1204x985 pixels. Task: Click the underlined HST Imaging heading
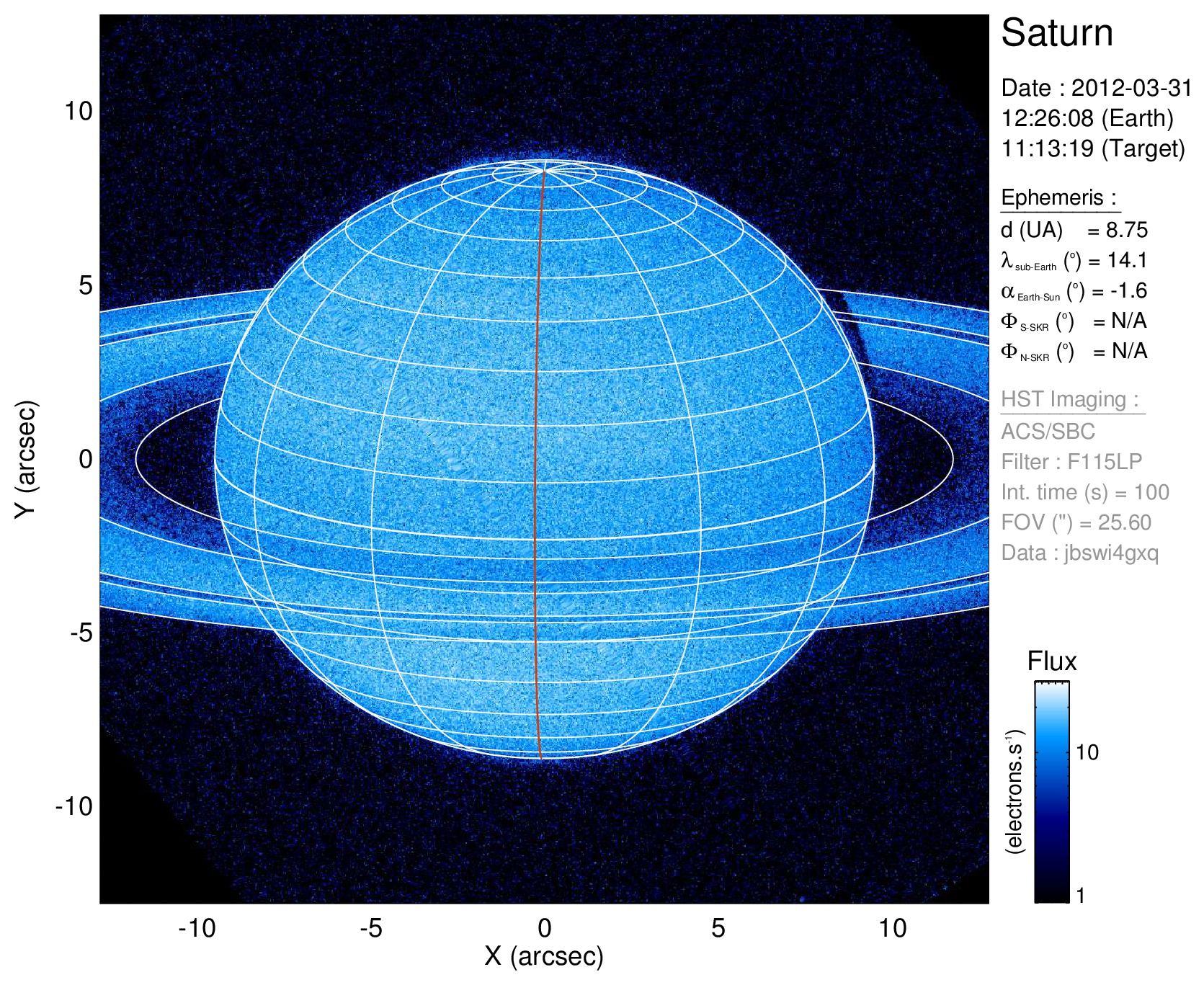[1069, 399]
